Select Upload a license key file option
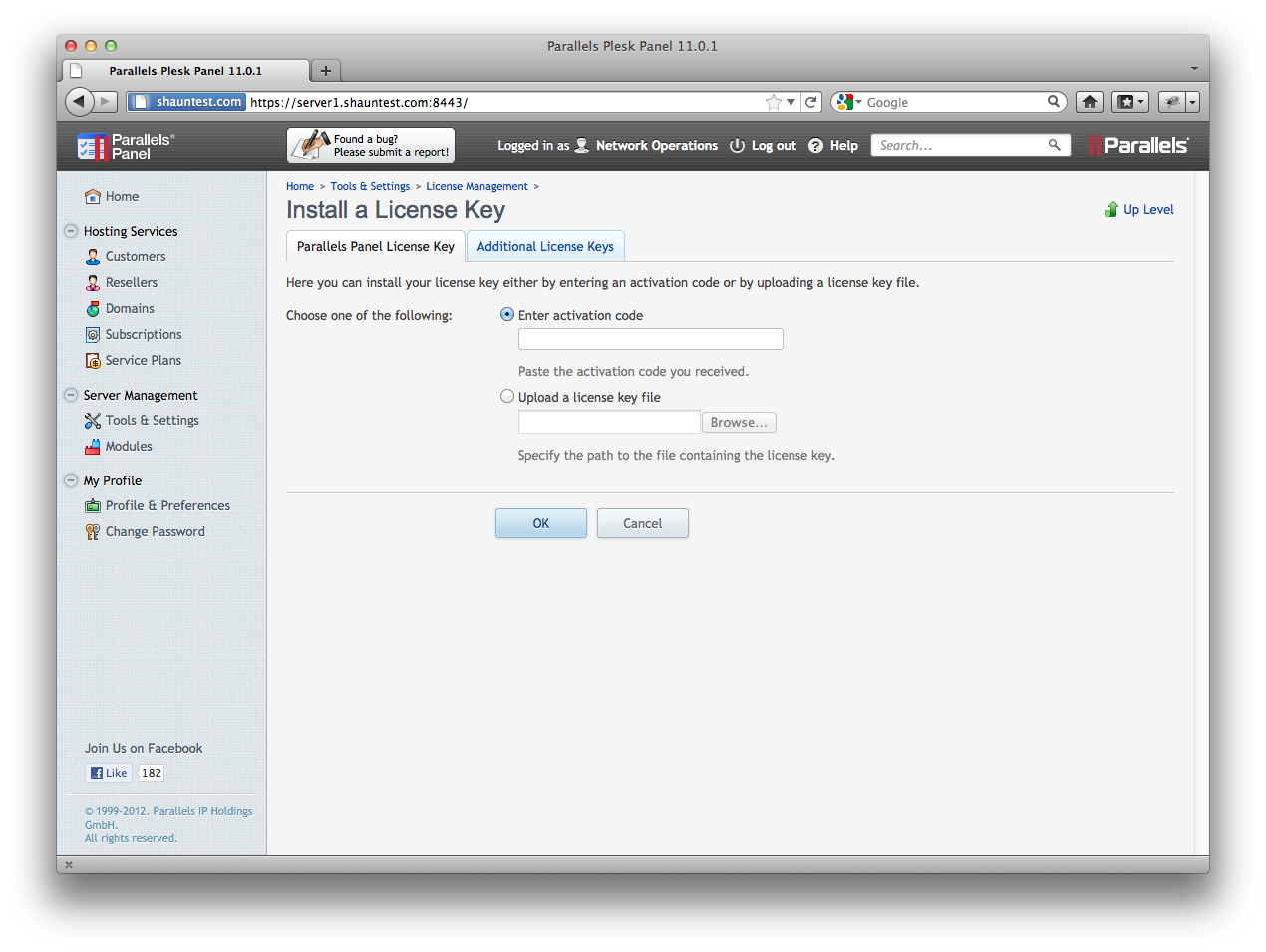The image size is (1266, 952). [507, 397]
